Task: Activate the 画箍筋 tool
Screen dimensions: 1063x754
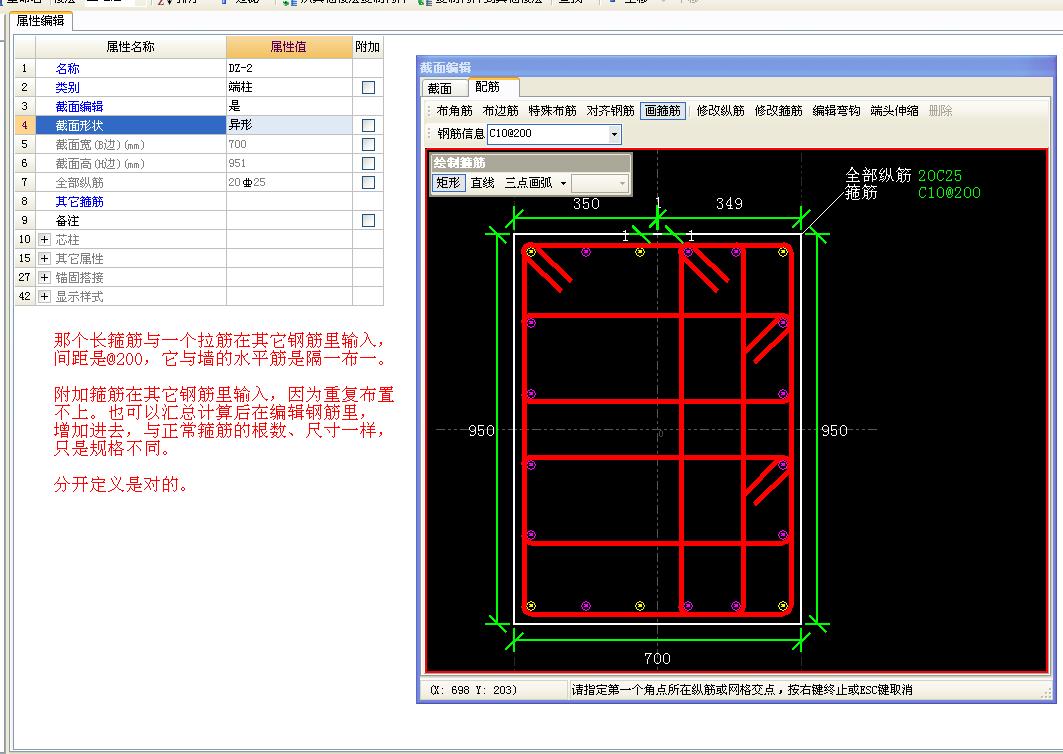Action: [663, 111]
